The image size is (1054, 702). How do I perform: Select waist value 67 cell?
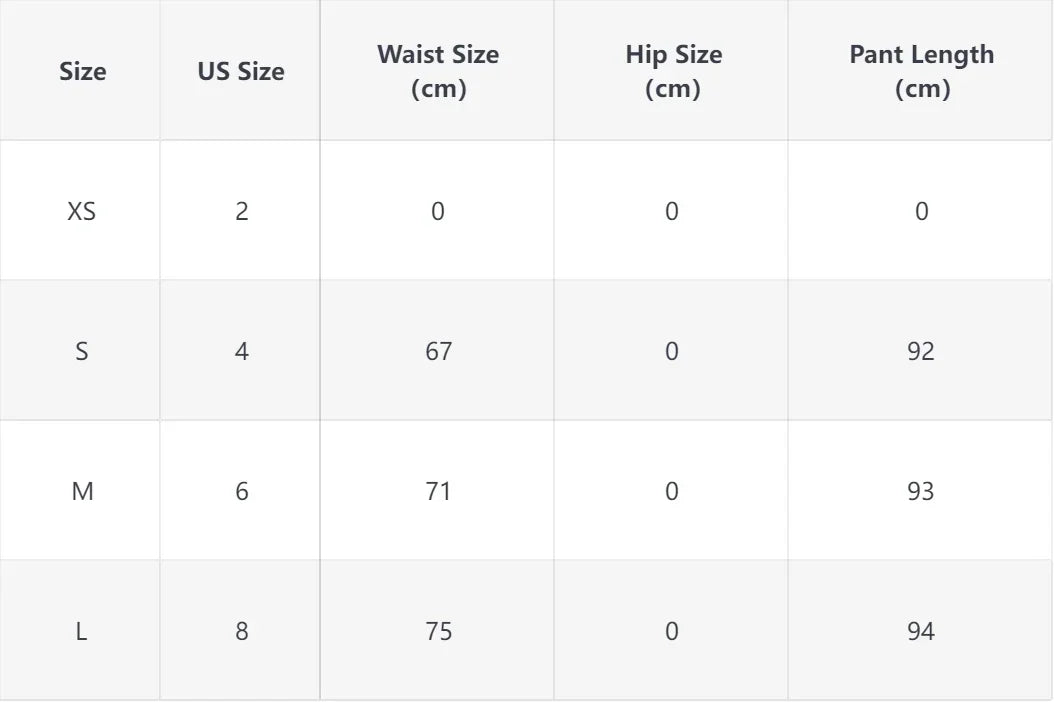[438, 351]
